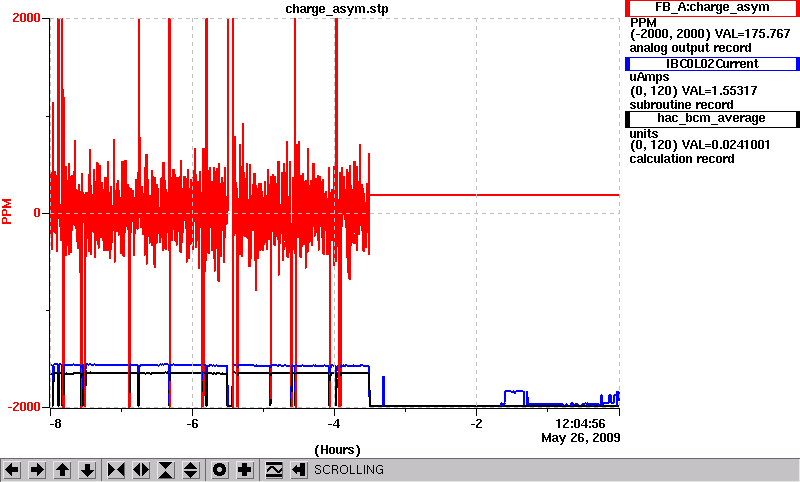Screen dimensions: 800x482
Task: Shift the plot up with the up arrow
Action: [x=63, y=470]
